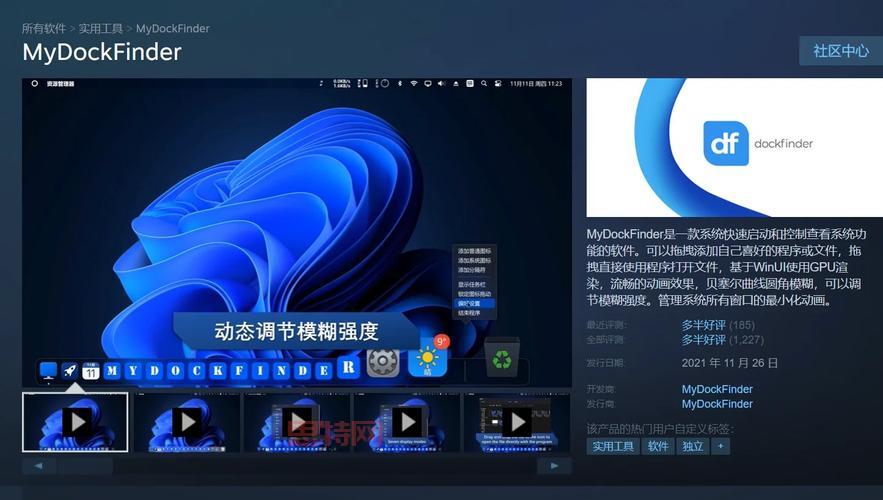Play the third video thumbnail

pos(297,422)
